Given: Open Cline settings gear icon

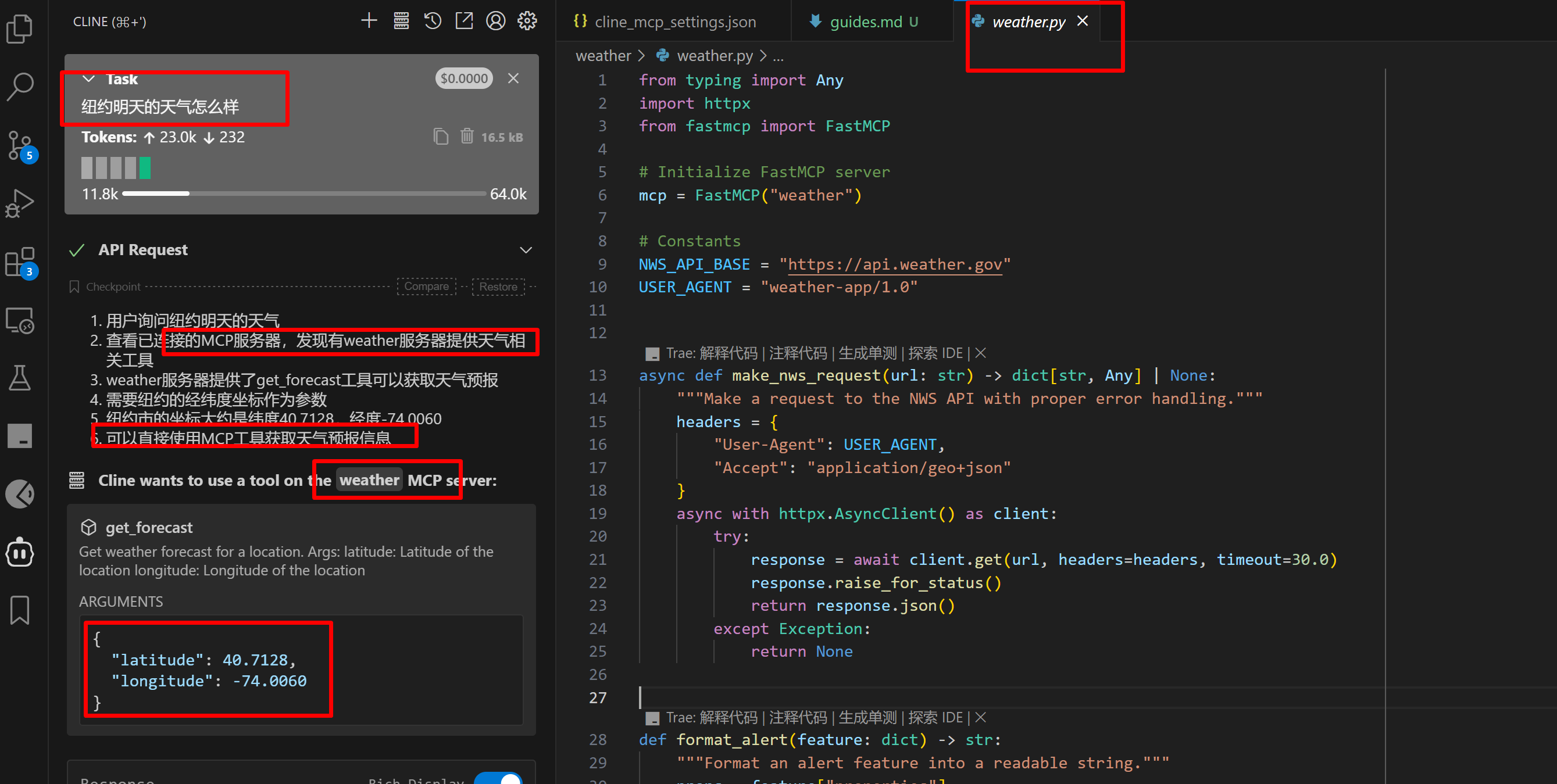Looking at the screenshot, I should 527,21.
